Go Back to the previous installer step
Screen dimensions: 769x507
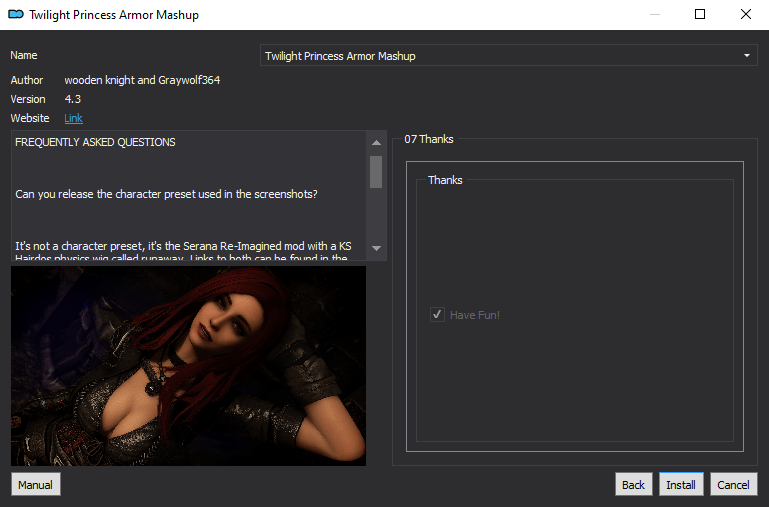(x=634, y=484)
